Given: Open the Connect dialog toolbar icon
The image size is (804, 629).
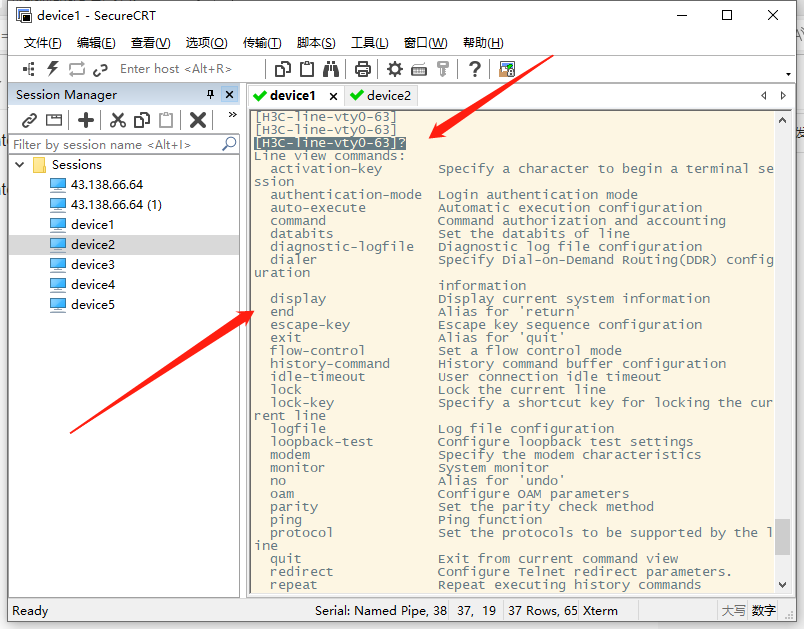Looking at the screenshot, I should [29, 69].
